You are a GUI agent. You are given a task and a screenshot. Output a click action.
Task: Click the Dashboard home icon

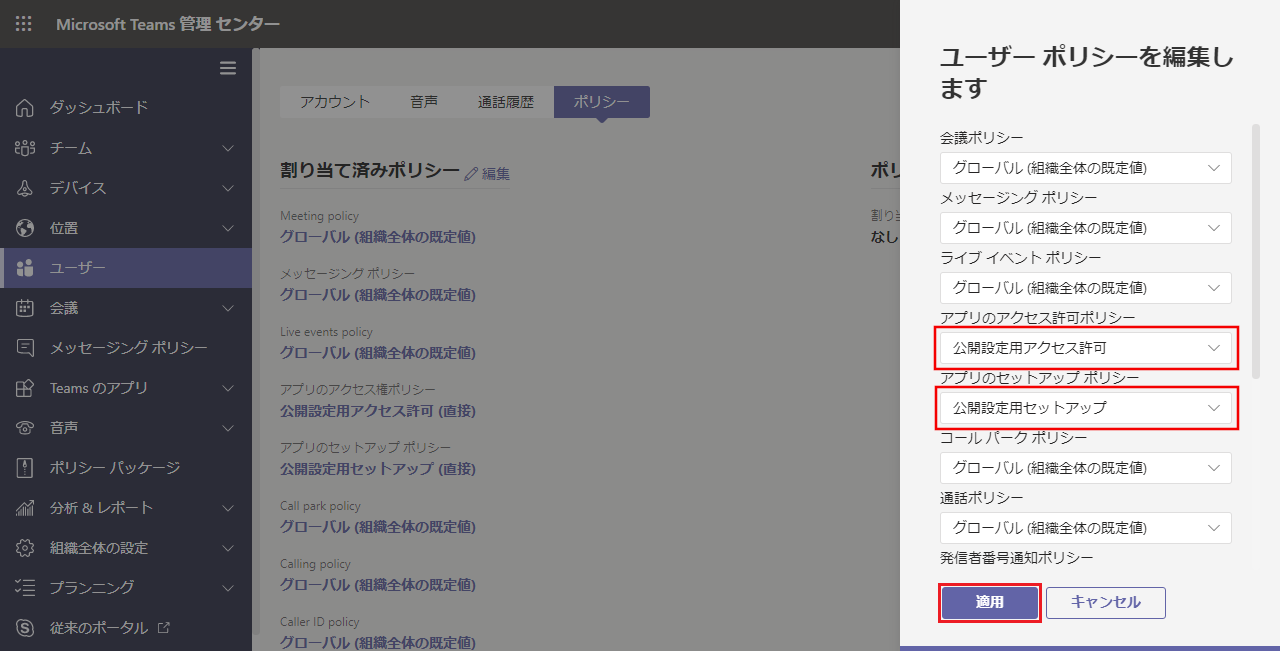pos(26,107)
